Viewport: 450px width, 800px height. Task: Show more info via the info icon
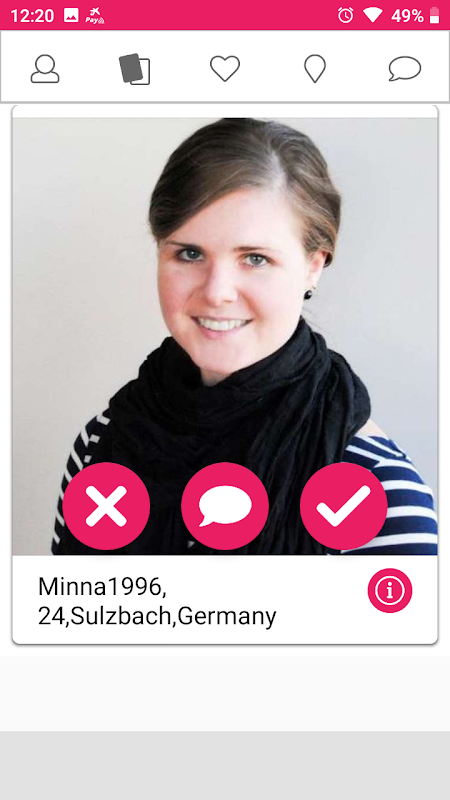pyautogui.click(x=390, y=590)
